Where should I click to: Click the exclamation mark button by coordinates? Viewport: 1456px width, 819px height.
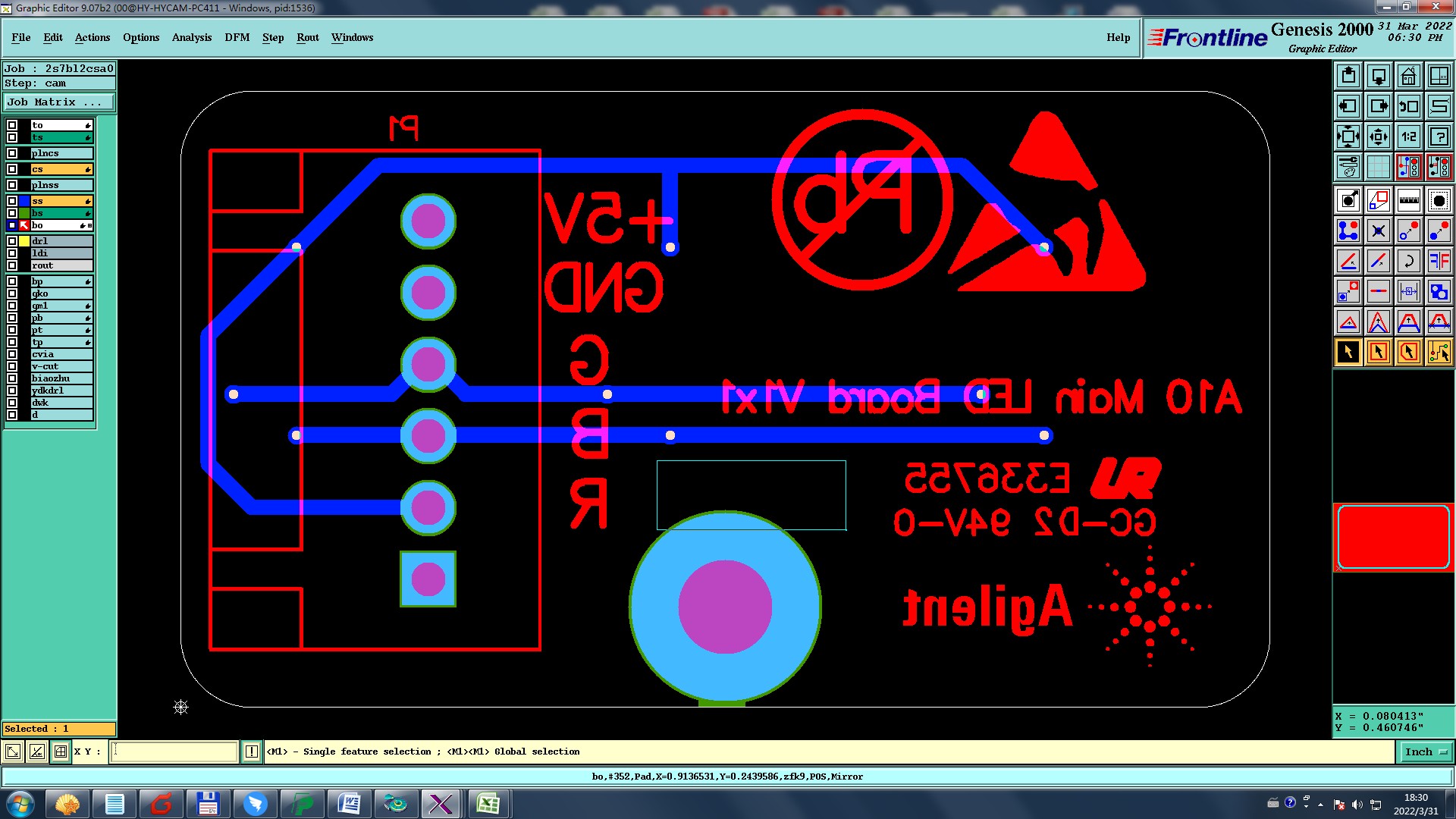pyautogui.click(x=252, y=752)
